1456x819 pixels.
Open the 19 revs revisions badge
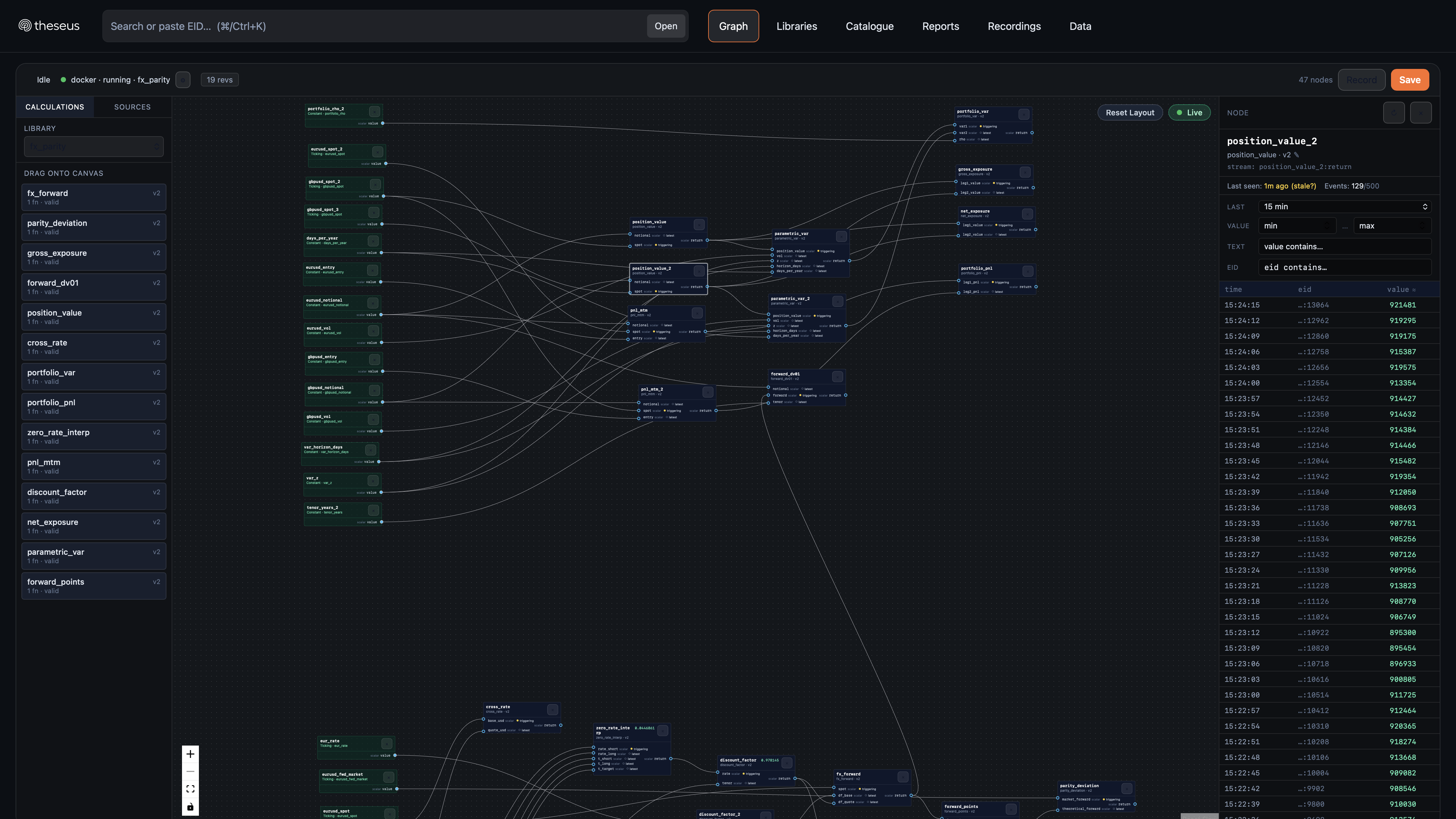pyautogui.click(x=219, y=80)
